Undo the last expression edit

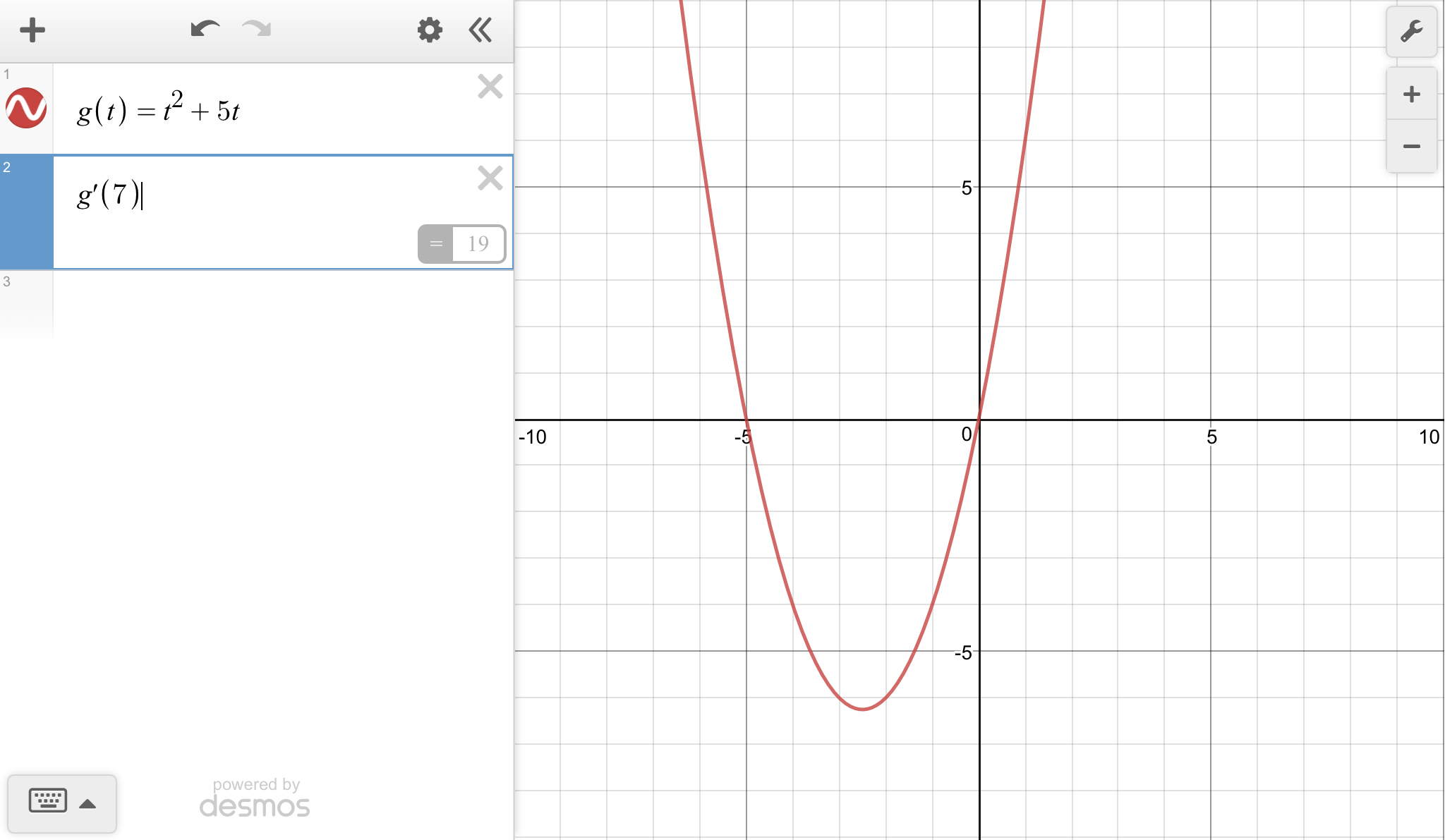click(205, 30)
